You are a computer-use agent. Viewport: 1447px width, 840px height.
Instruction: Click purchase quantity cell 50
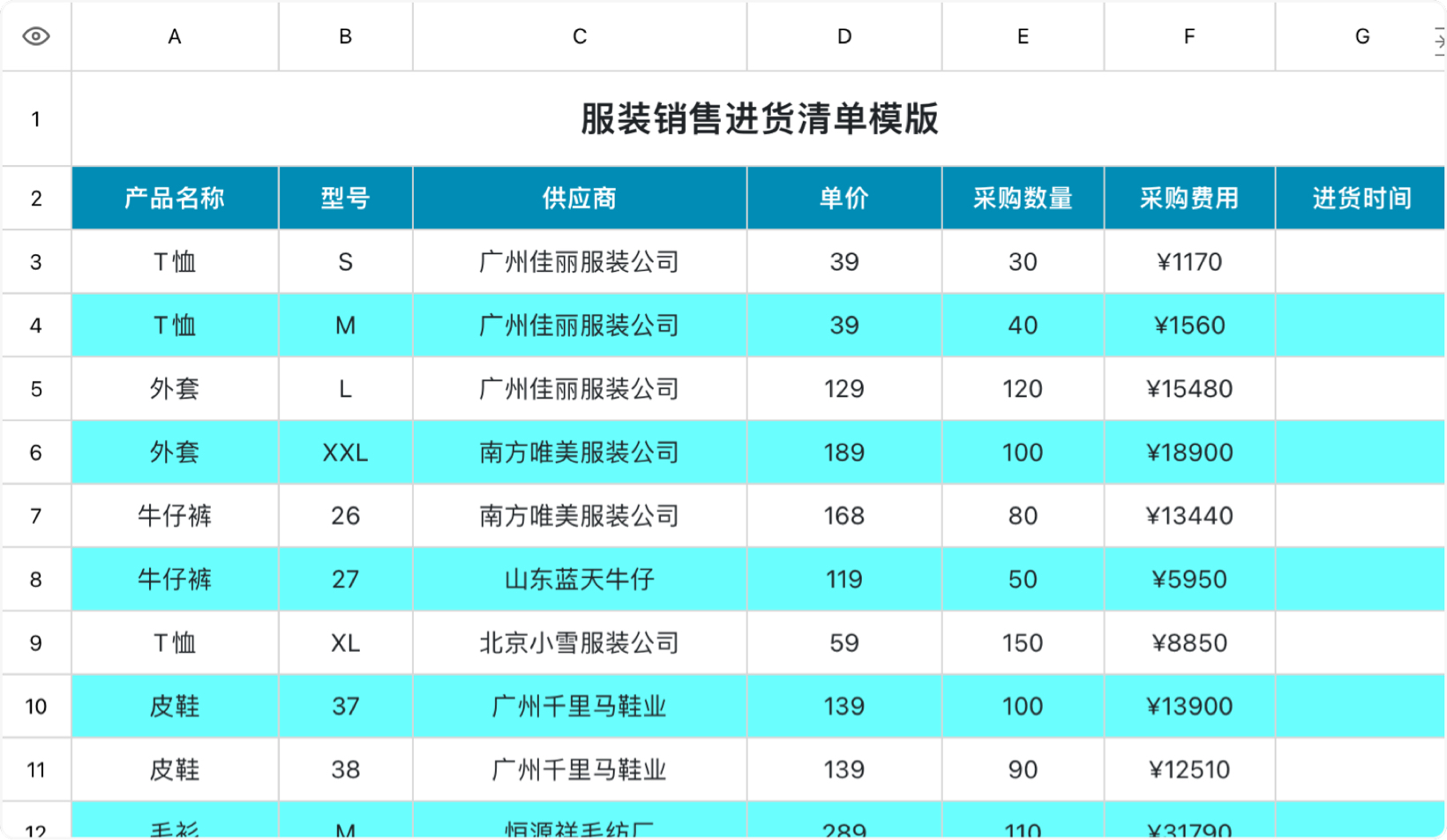1023,580
